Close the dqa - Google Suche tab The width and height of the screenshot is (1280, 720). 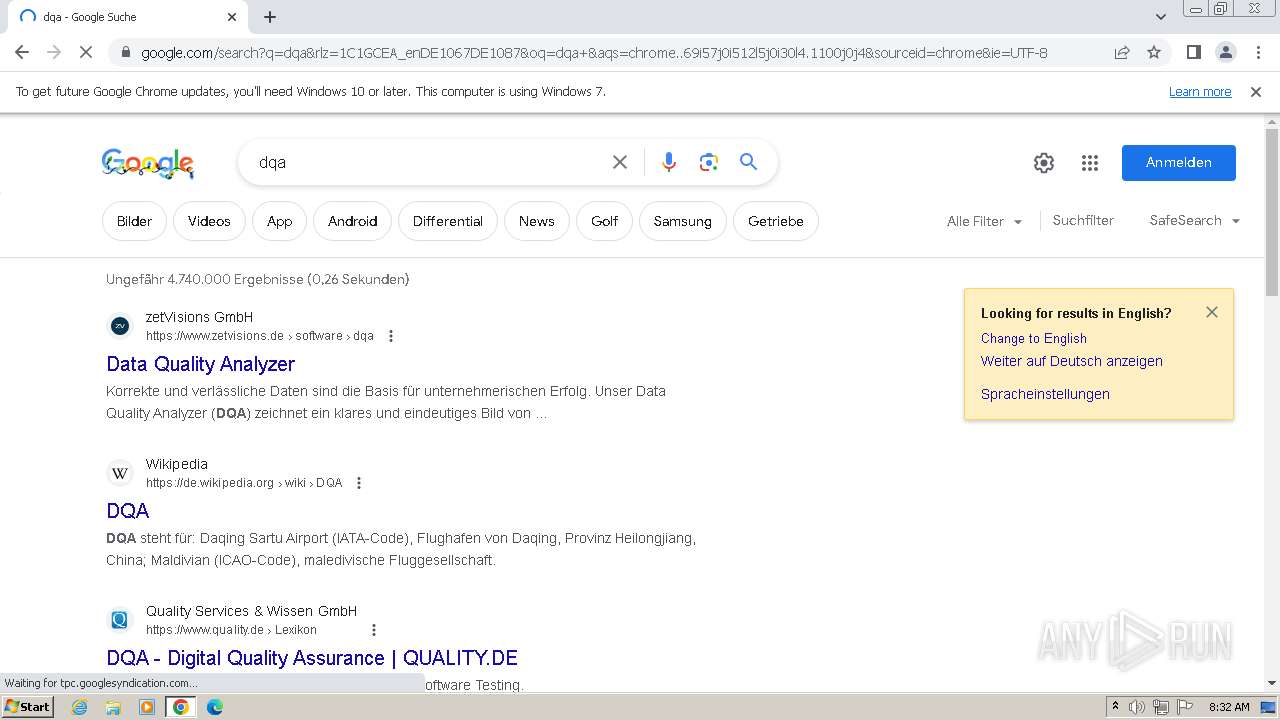(x=232, y=17)
